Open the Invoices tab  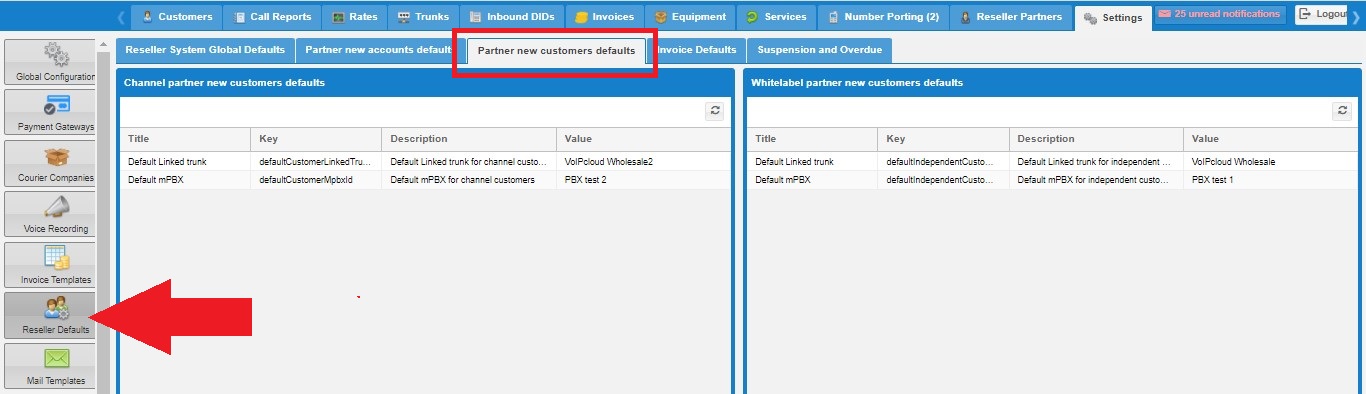pyautogui.click(x=604, y=17)
